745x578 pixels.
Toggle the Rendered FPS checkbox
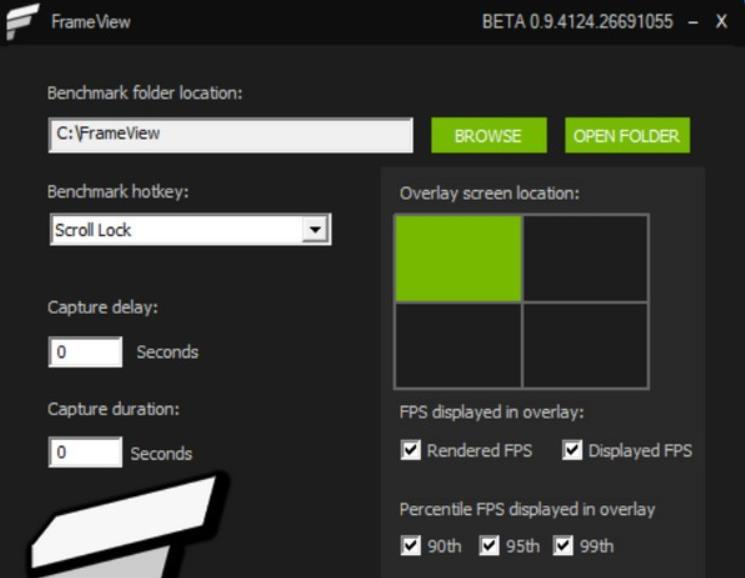(411, 450)
